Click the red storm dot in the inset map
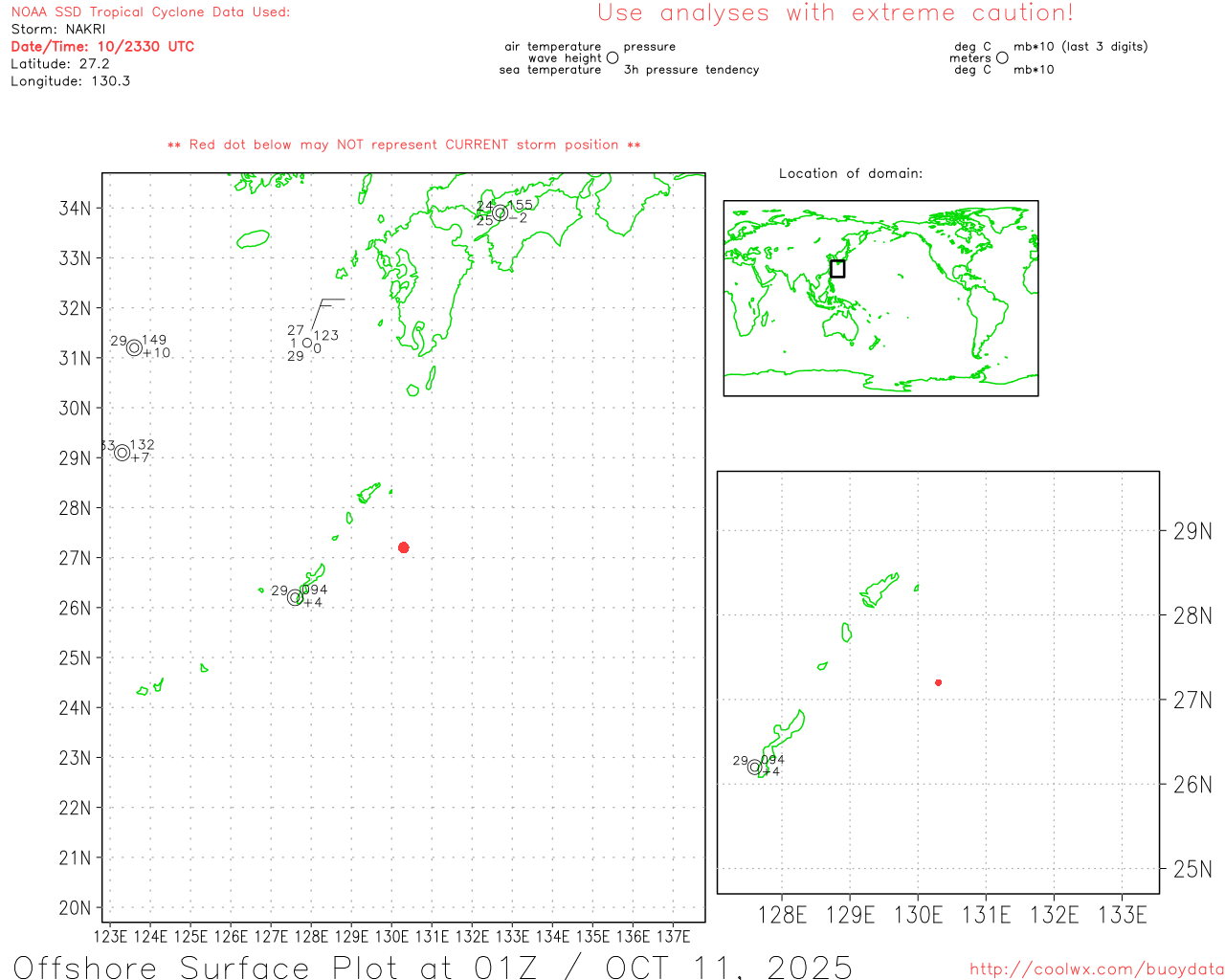Viewport: 1225px width, 980px height. click(938, 682)
